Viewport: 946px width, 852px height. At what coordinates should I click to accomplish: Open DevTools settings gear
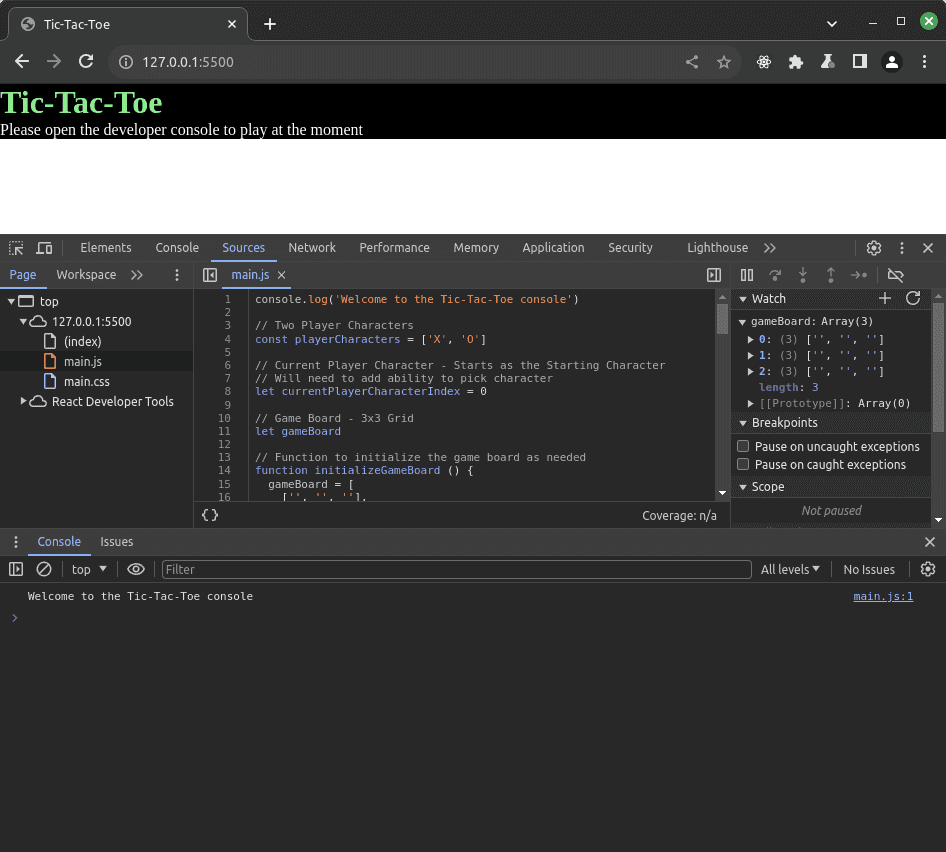873,247
